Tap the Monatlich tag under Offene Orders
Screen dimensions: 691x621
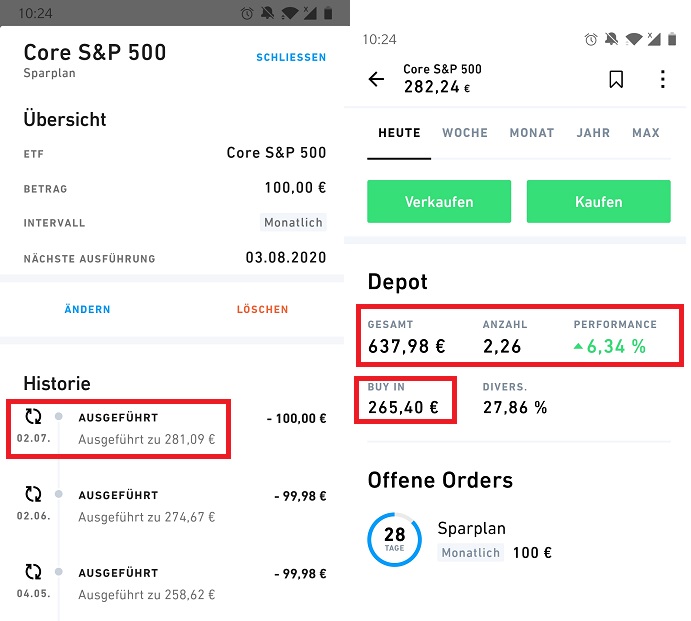[x=471, y=553]
